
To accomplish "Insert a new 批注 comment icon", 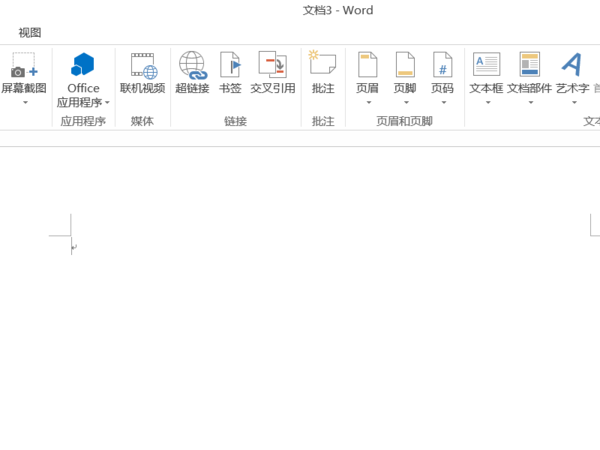I will (x=322, y=62).
